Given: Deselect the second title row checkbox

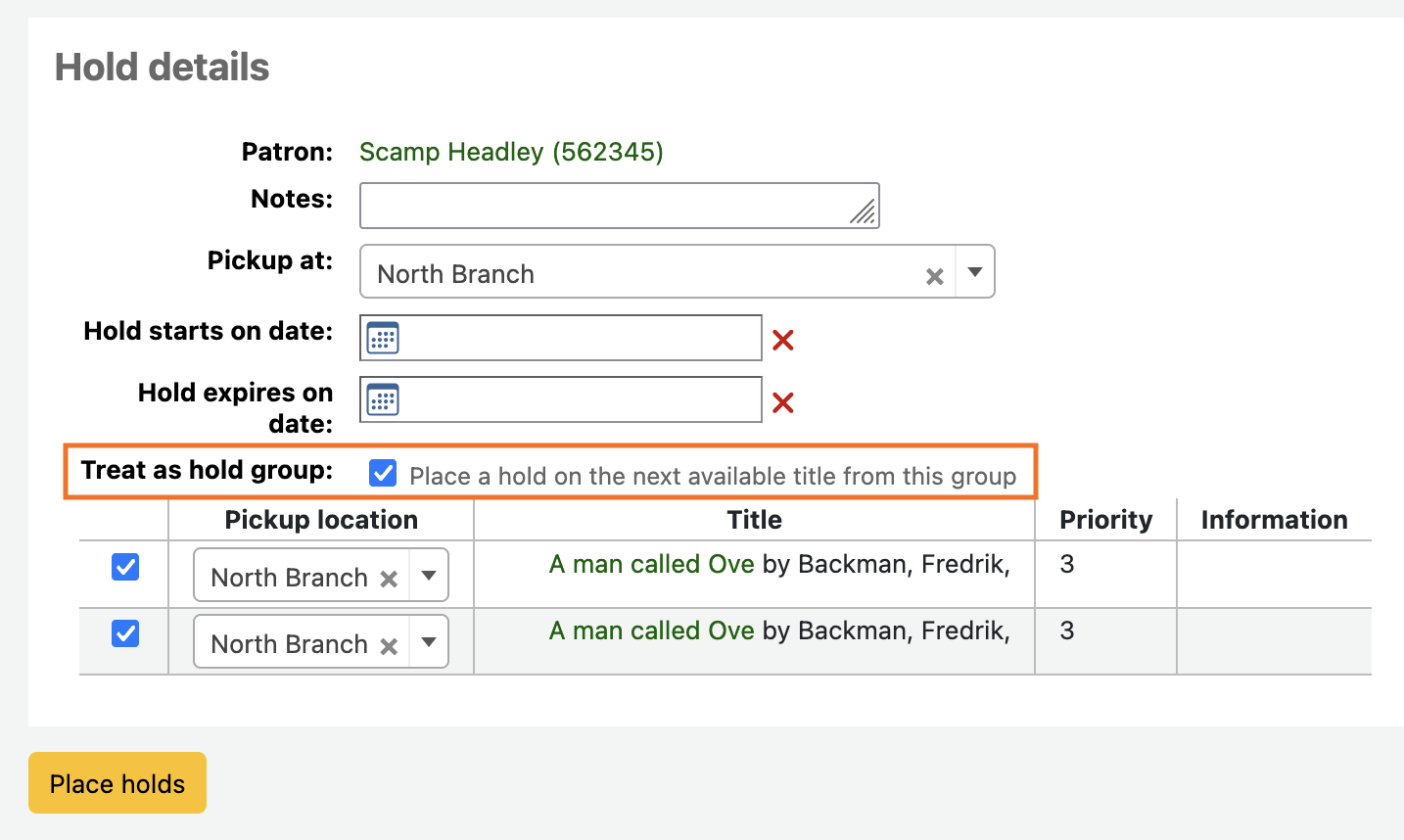Looking at the screenshot, I should pyautogui.click(x=125, y=633).
